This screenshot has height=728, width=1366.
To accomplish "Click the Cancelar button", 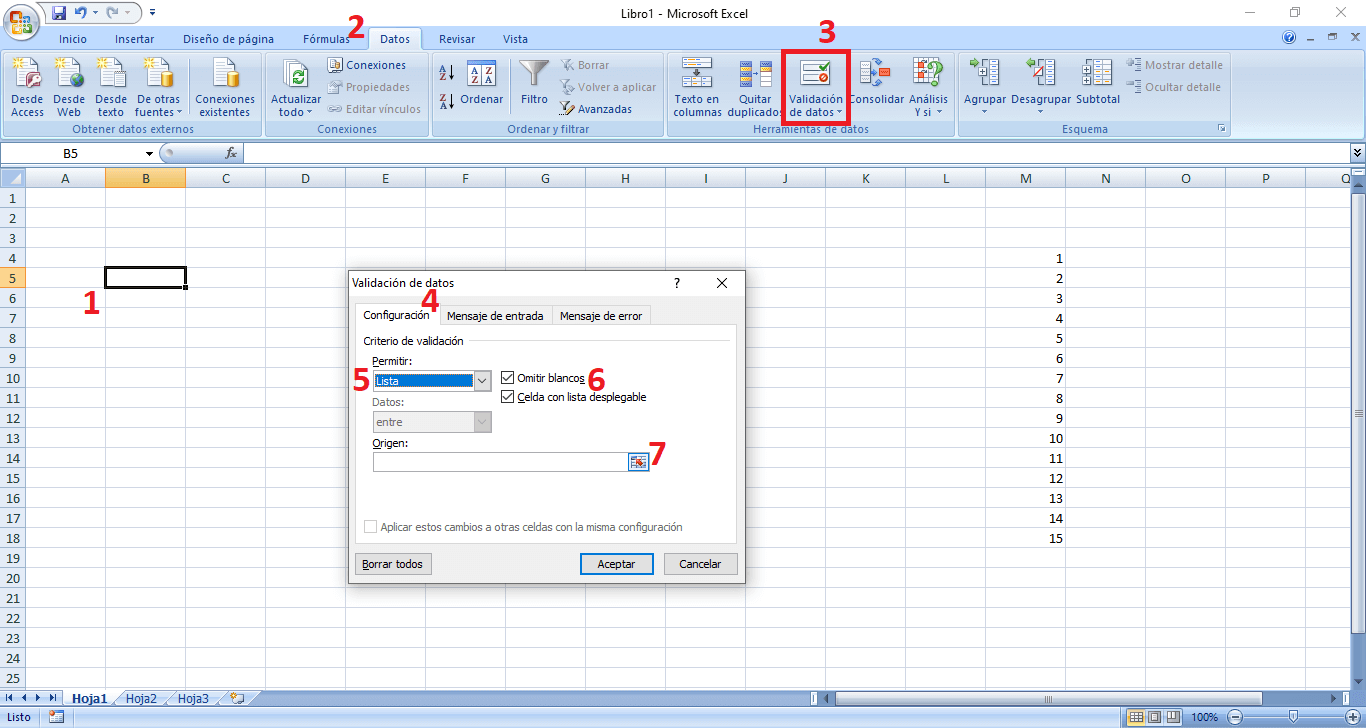I will tap(700, 564).
